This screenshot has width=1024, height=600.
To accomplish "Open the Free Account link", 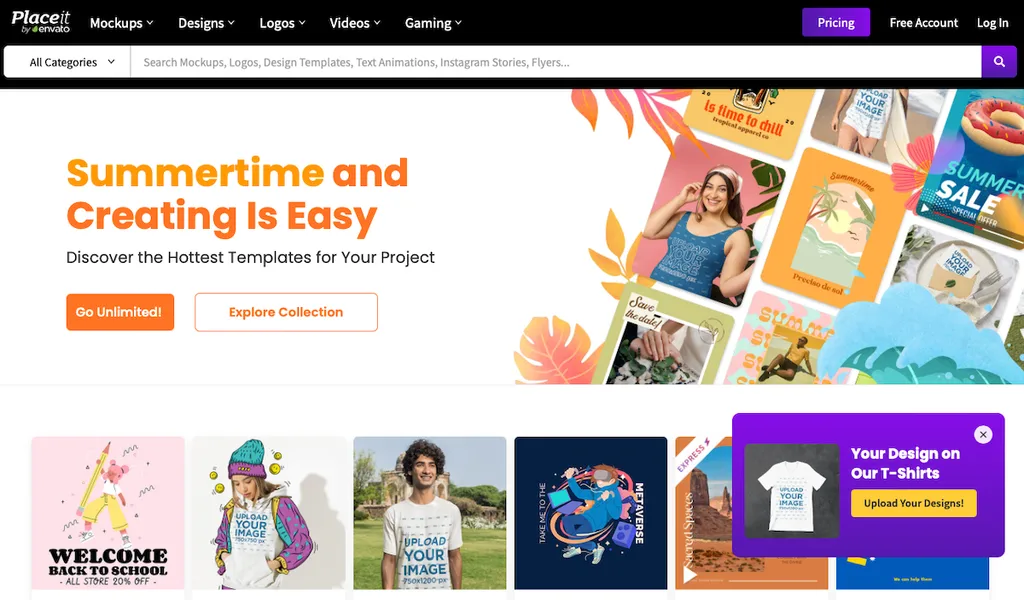I will pyautogui.click(x=923, y=23).
